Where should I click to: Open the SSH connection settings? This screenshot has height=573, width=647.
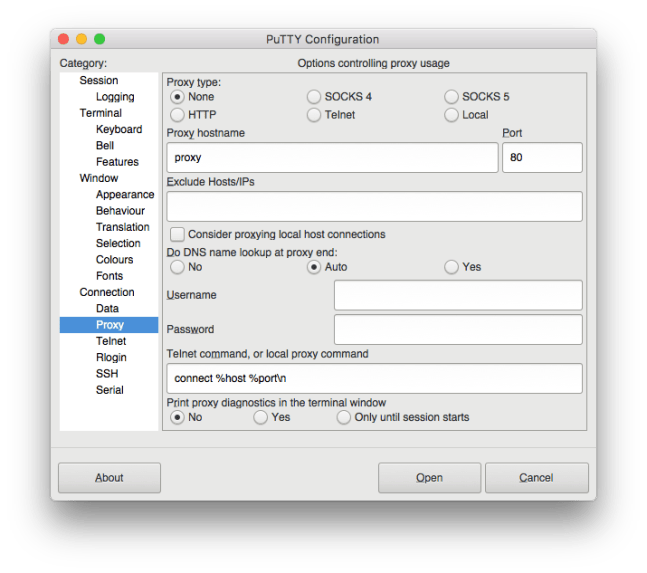pyautogui.click(x=107, y=373)
